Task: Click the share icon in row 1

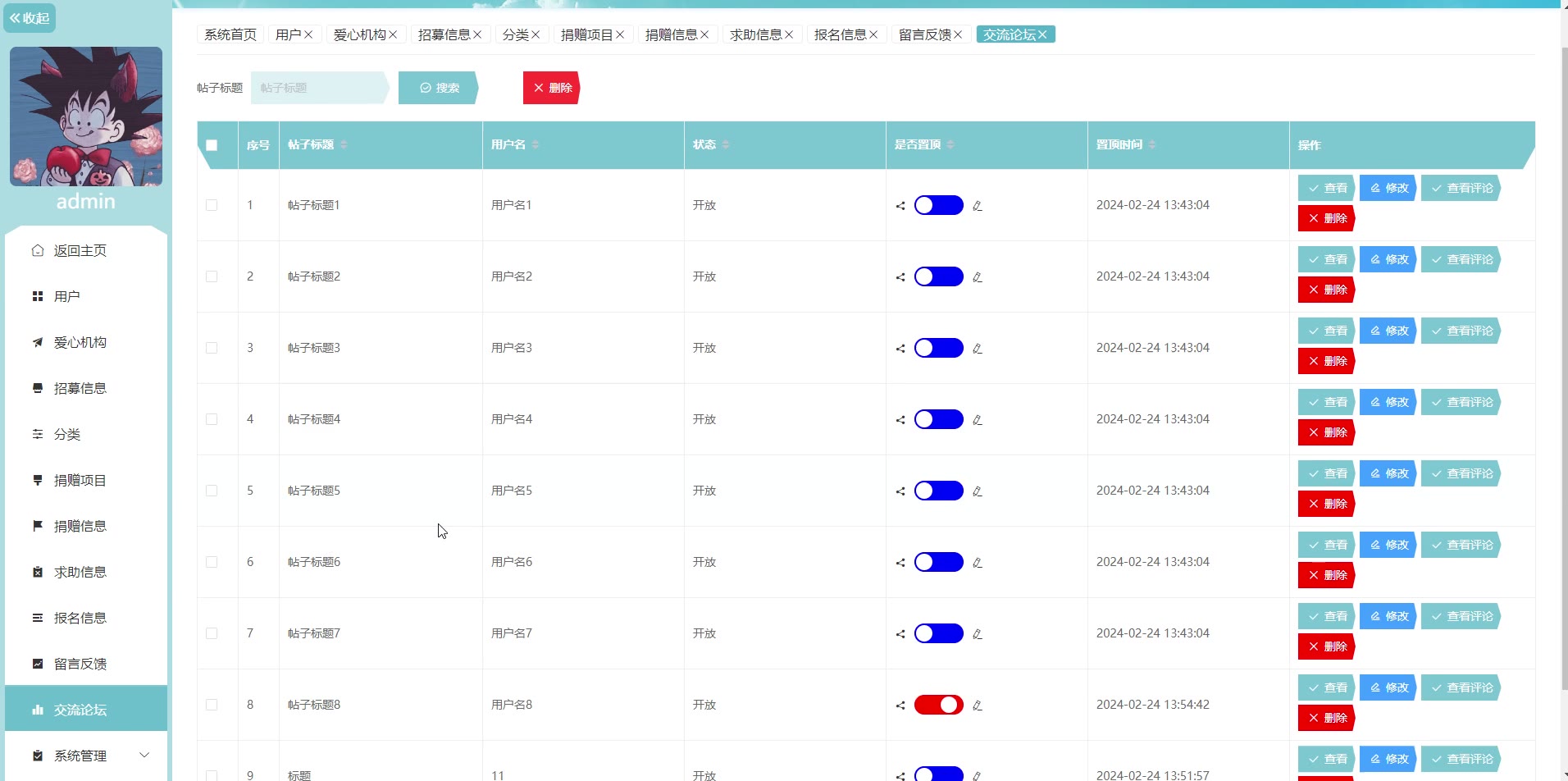Action: pos(900,206)
